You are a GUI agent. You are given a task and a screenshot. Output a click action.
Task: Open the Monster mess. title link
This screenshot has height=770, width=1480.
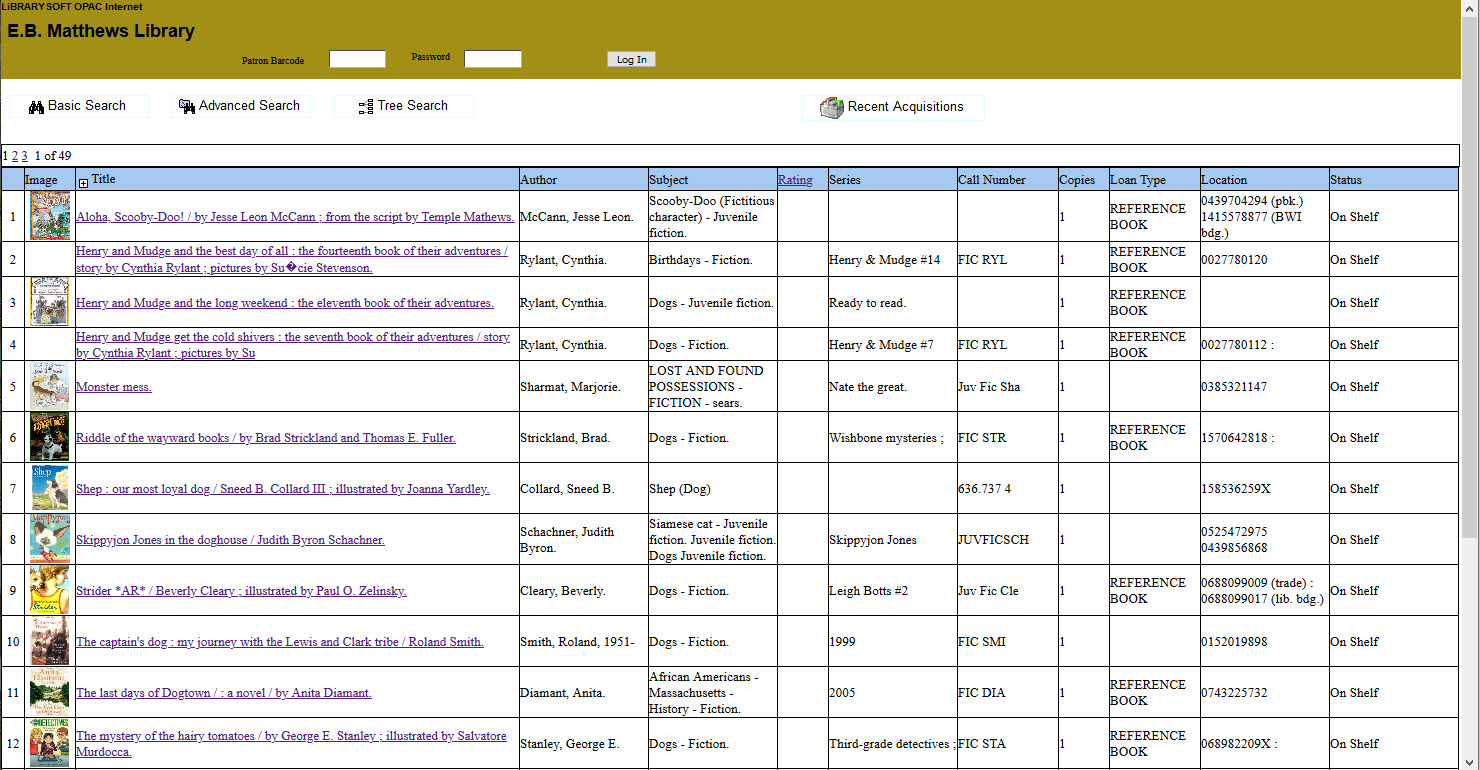pos(114,387)
